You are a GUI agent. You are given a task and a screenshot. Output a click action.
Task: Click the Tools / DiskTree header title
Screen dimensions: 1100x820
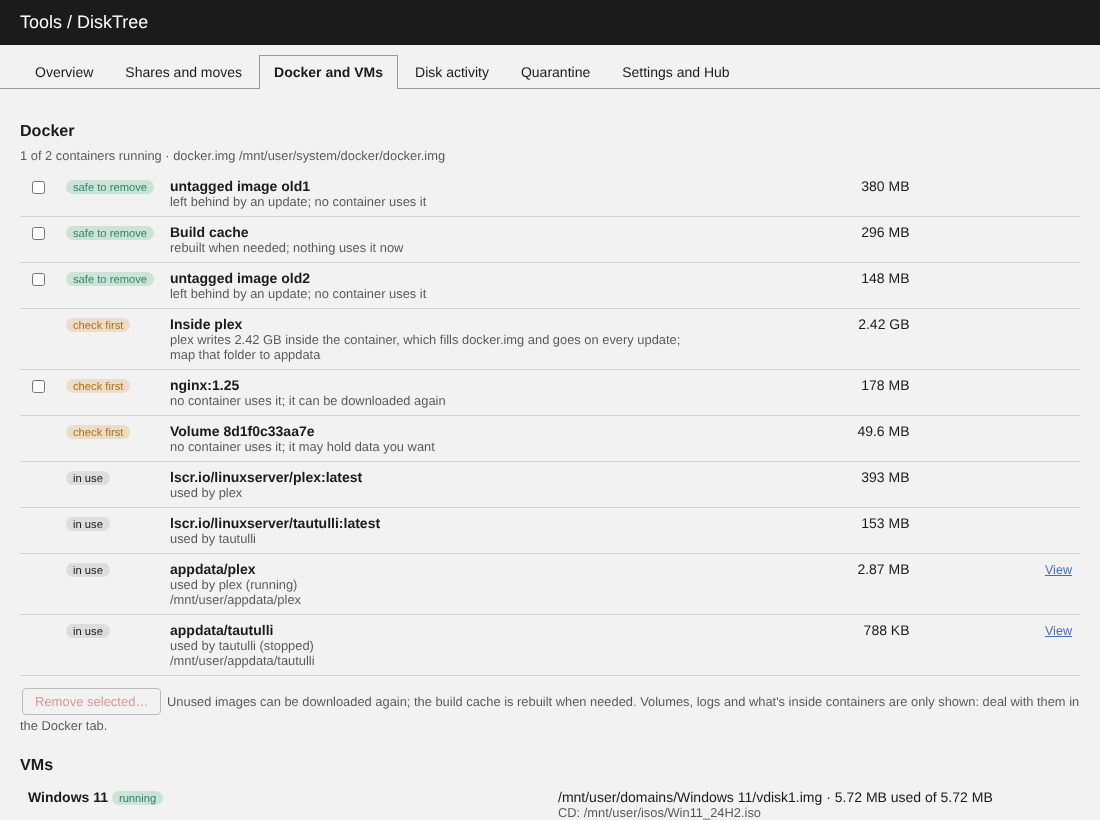(x=84, y=22)
